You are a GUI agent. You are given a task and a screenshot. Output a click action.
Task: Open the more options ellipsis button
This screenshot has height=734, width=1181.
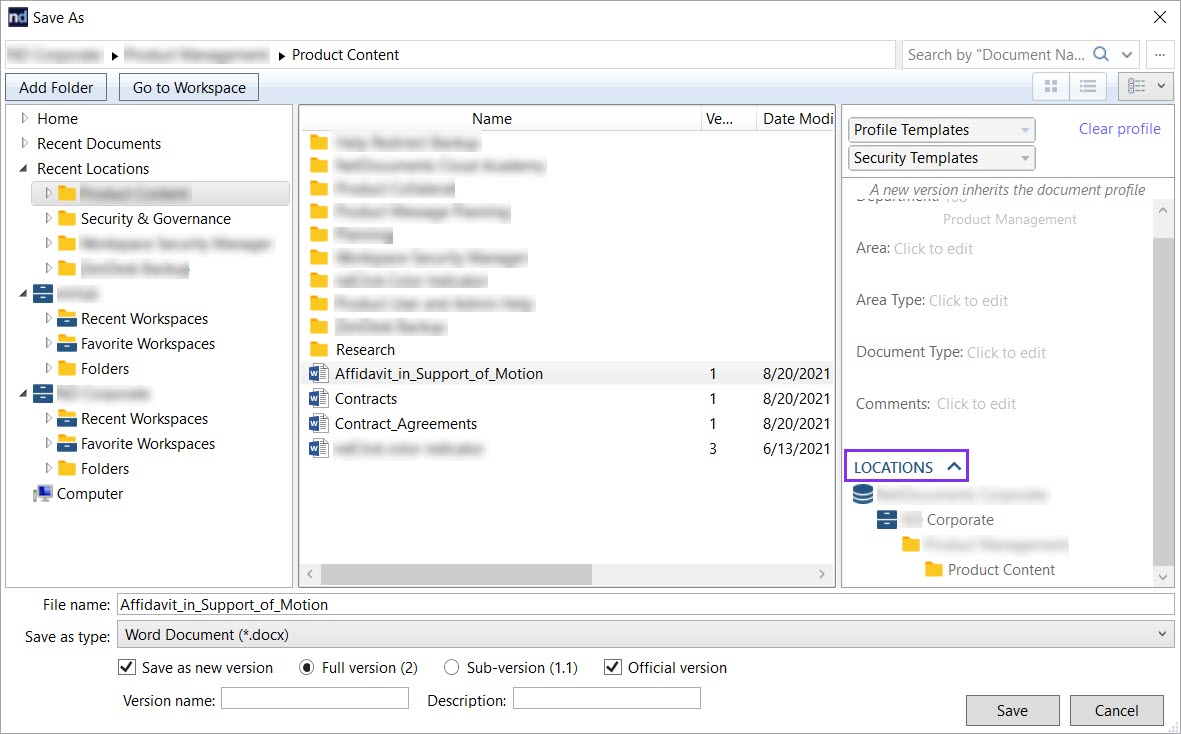coord(1159,54)
